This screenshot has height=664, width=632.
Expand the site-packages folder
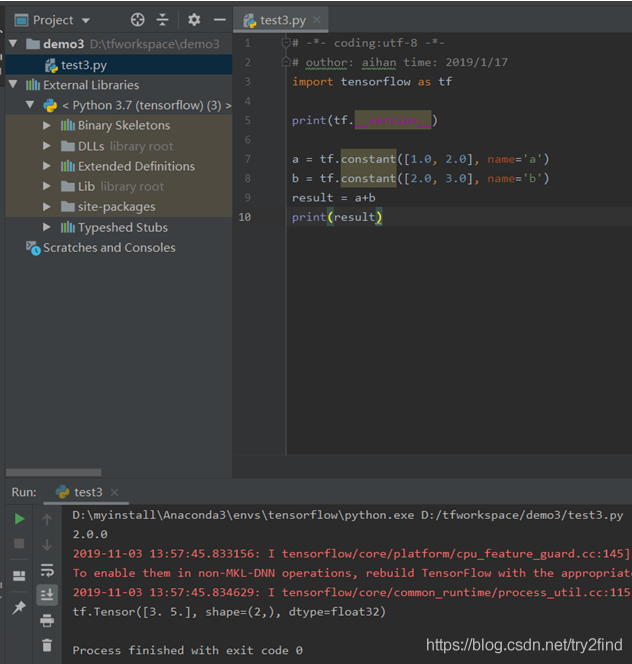[47, 207]
